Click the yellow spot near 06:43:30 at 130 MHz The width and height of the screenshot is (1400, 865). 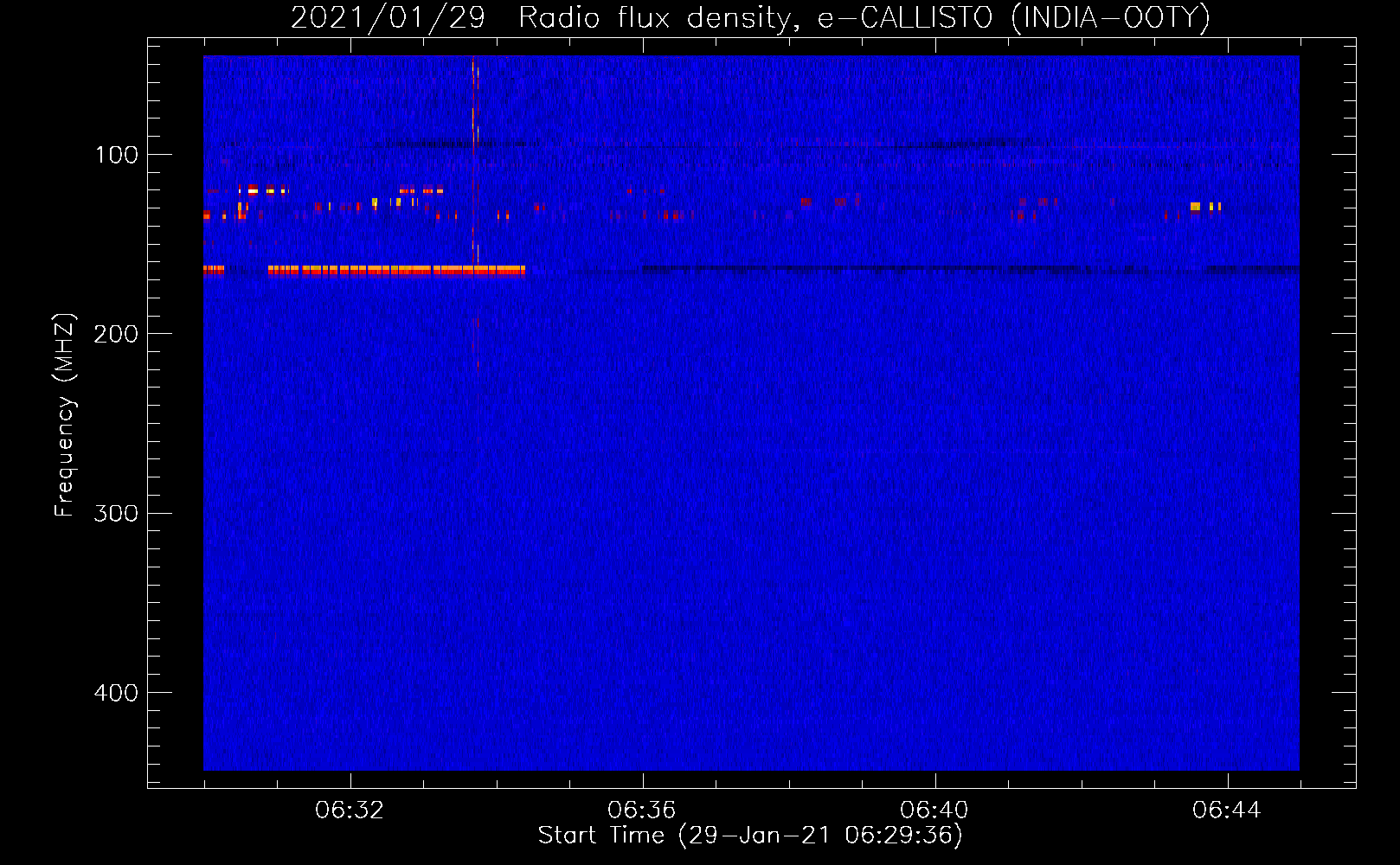tap(1195, 206)
